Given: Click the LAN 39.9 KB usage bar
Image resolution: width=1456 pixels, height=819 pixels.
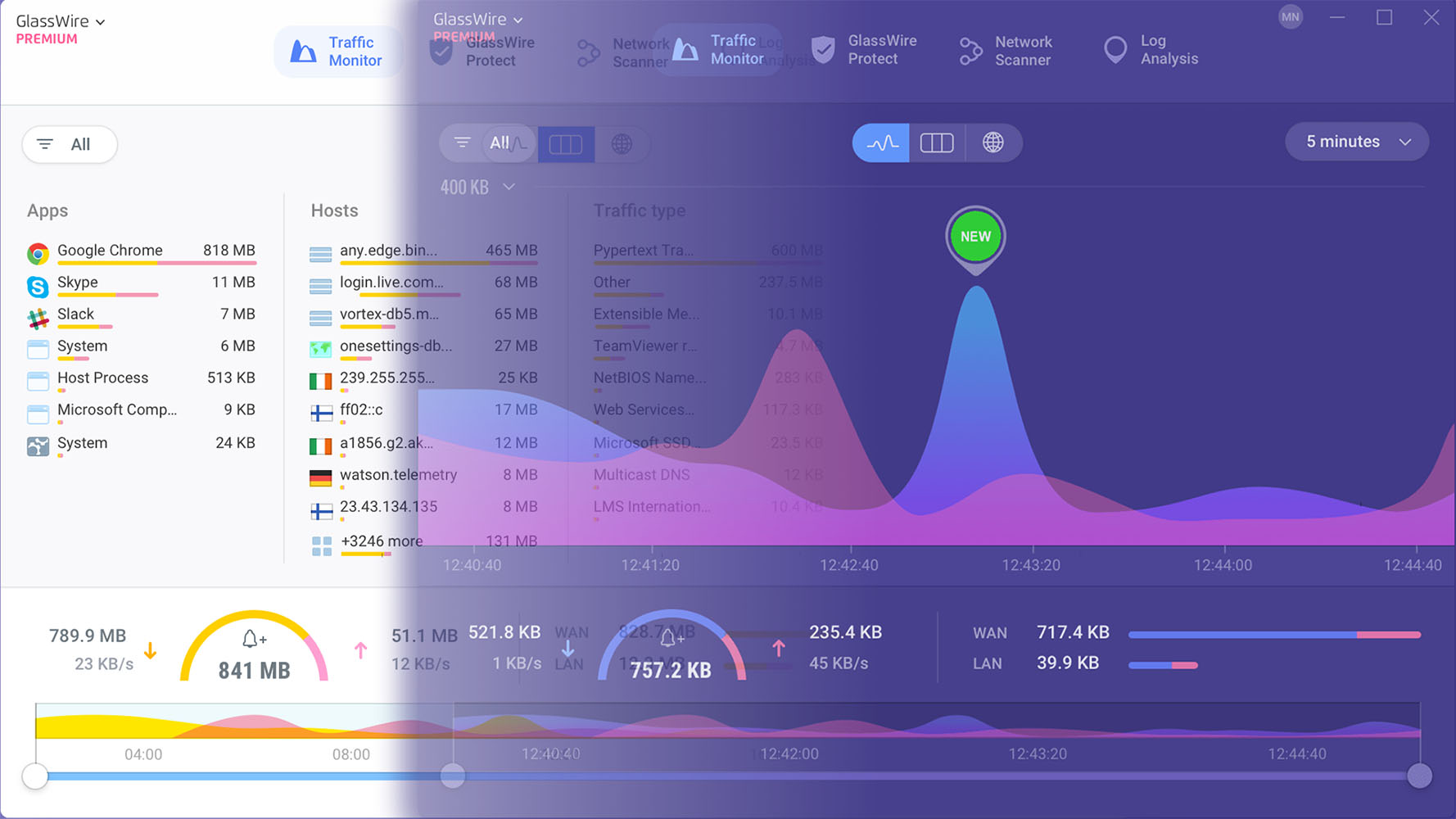Looking at the screenshot, I should click(1163, 665).
